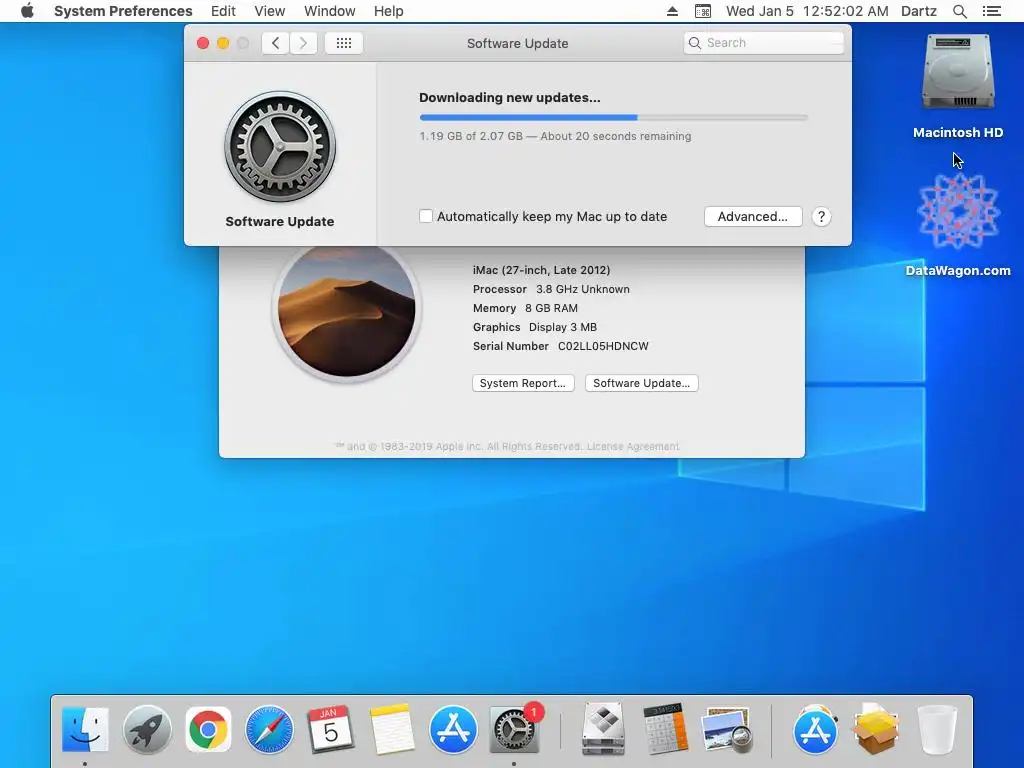Open Calendar showing Jan 5 in Dock
The height and width of the screenshot is (768, 1024).
pos(330,729)
